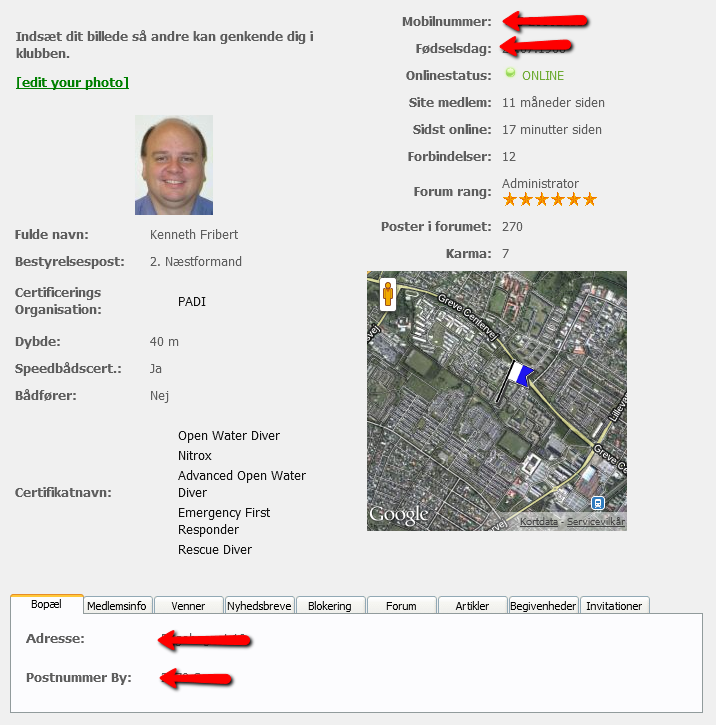Click the edit your photo link
The width and height of the screenshot is (716, 725).
coord(73,82)
